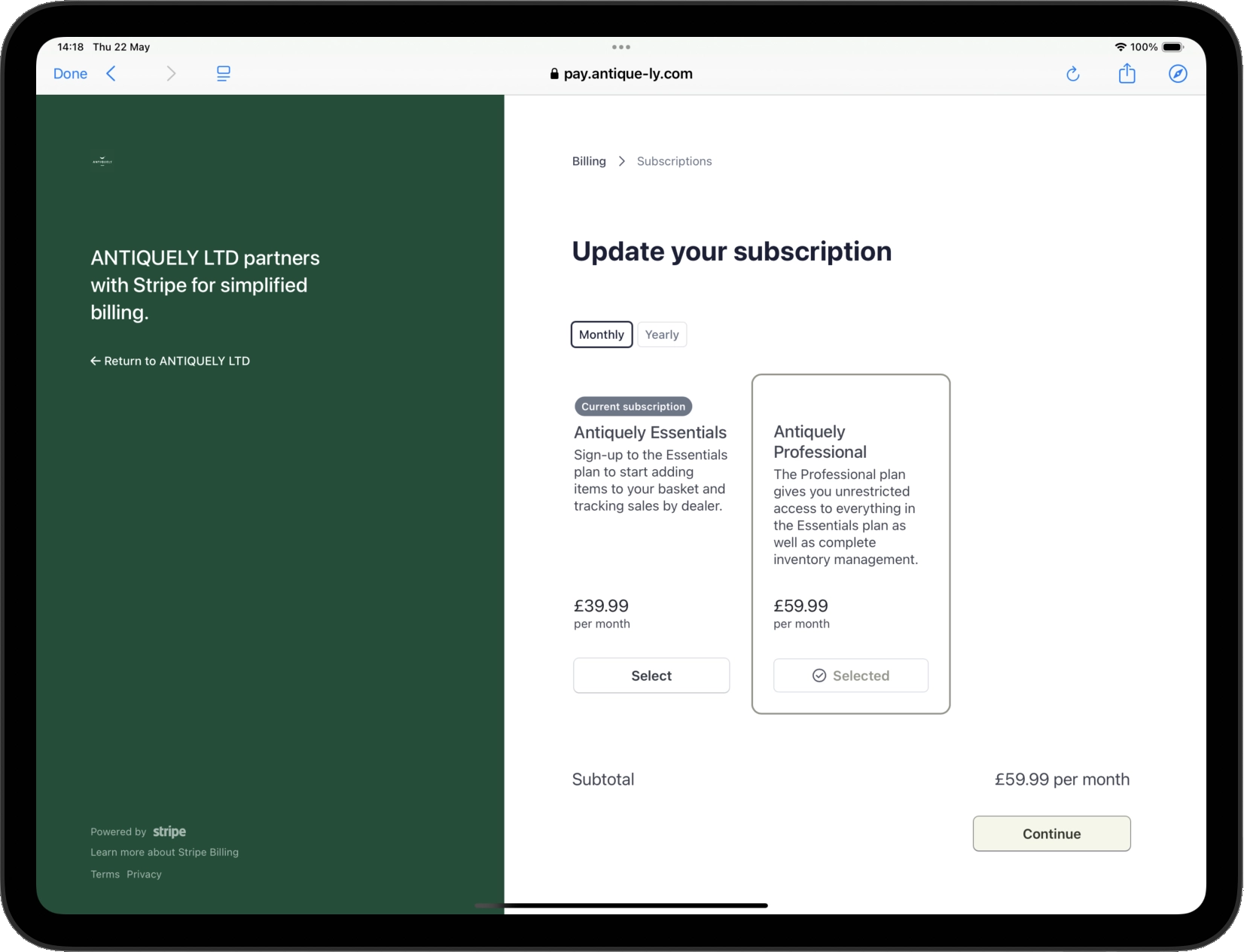Click the Subtotal label
Image resolution: width=1244 pixels, height=952 pixels.
click(603, 780)
